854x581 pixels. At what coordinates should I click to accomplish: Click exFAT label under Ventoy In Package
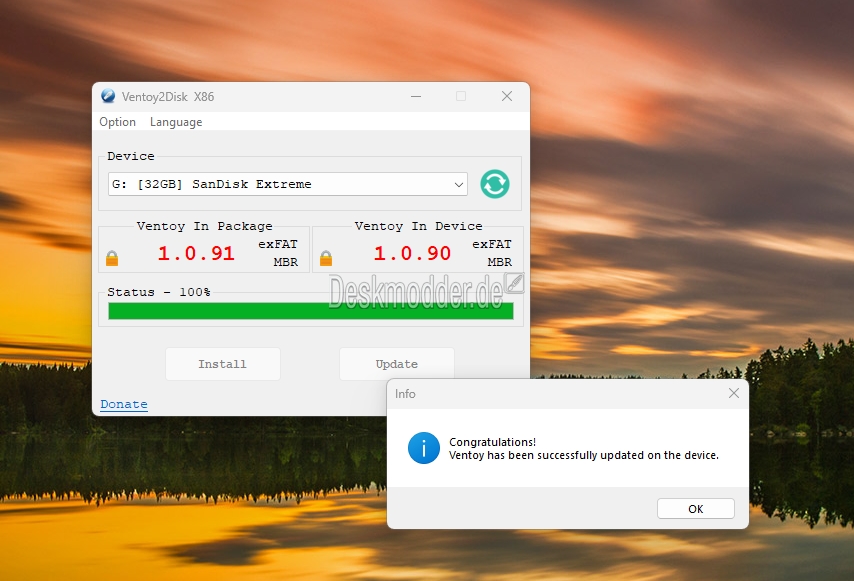coord(278,244)
